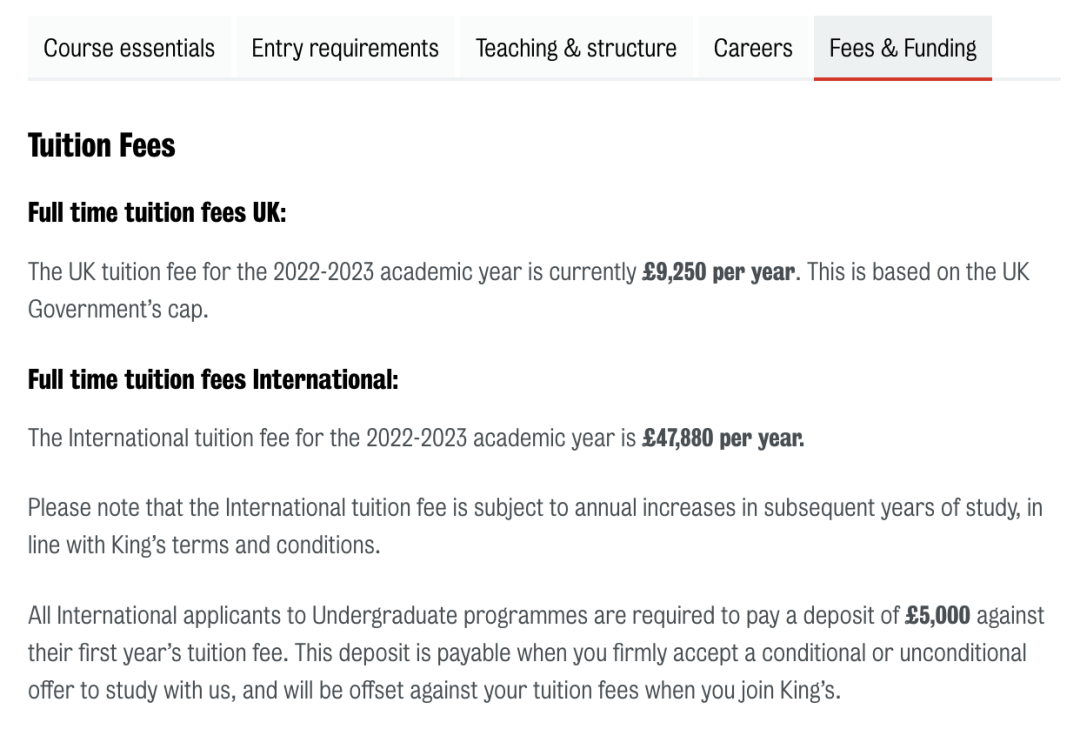Click the bold £9,250 per year text
The width and height of the screenshot is (1080, 729).
click(x=719, y=272)
